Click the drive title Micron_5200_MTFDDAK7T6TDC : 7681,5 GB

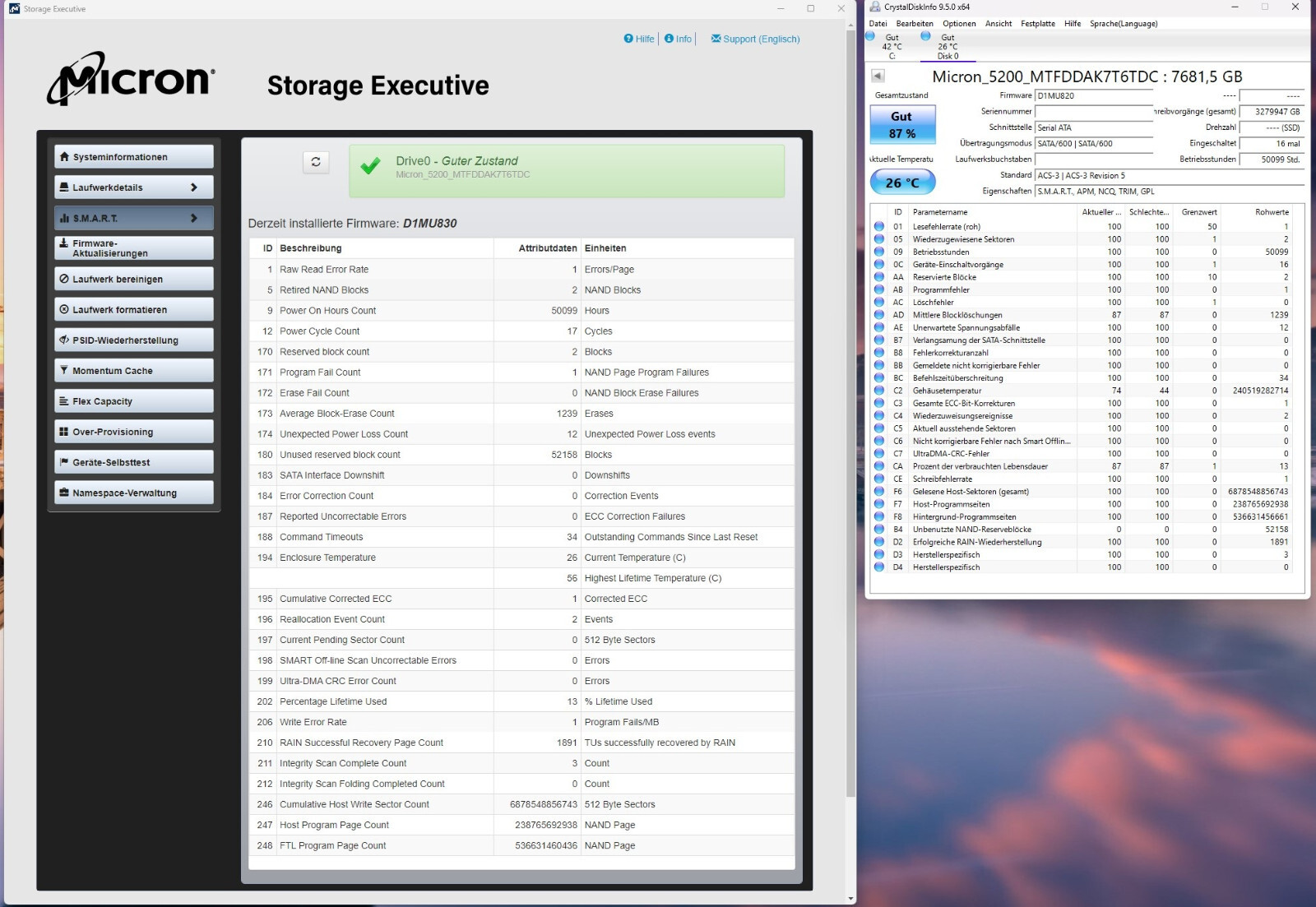(1087, 76)
